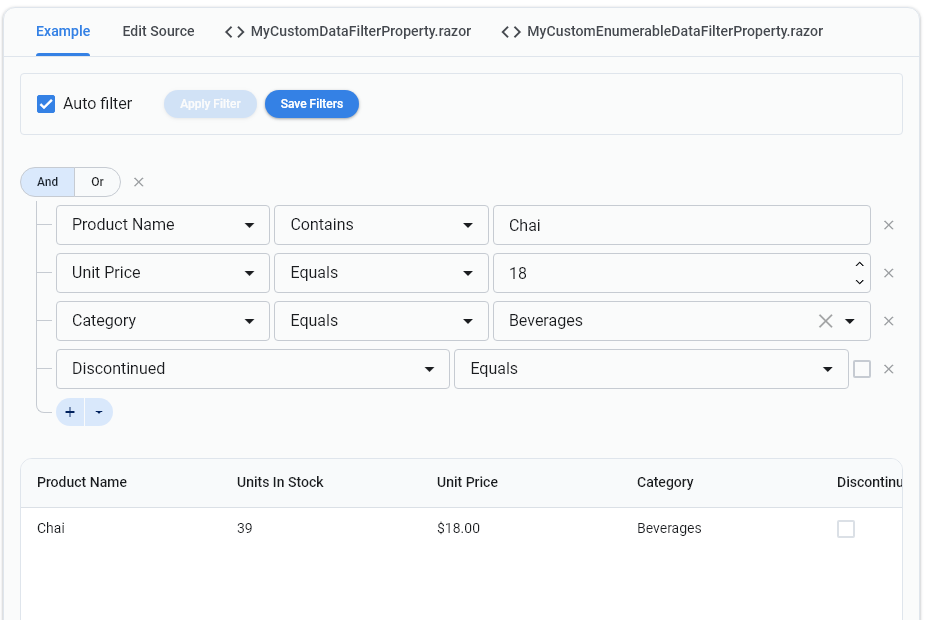Switch to the Edit Source tab
The image size is (928, 620).
pos(157,31)
